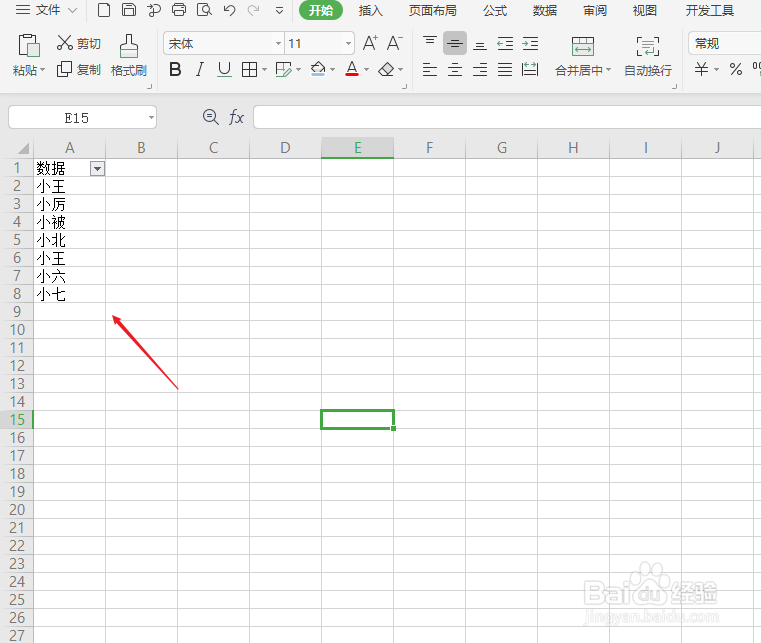
Task: Select the 格式刷 format painter
Action: 129,55
